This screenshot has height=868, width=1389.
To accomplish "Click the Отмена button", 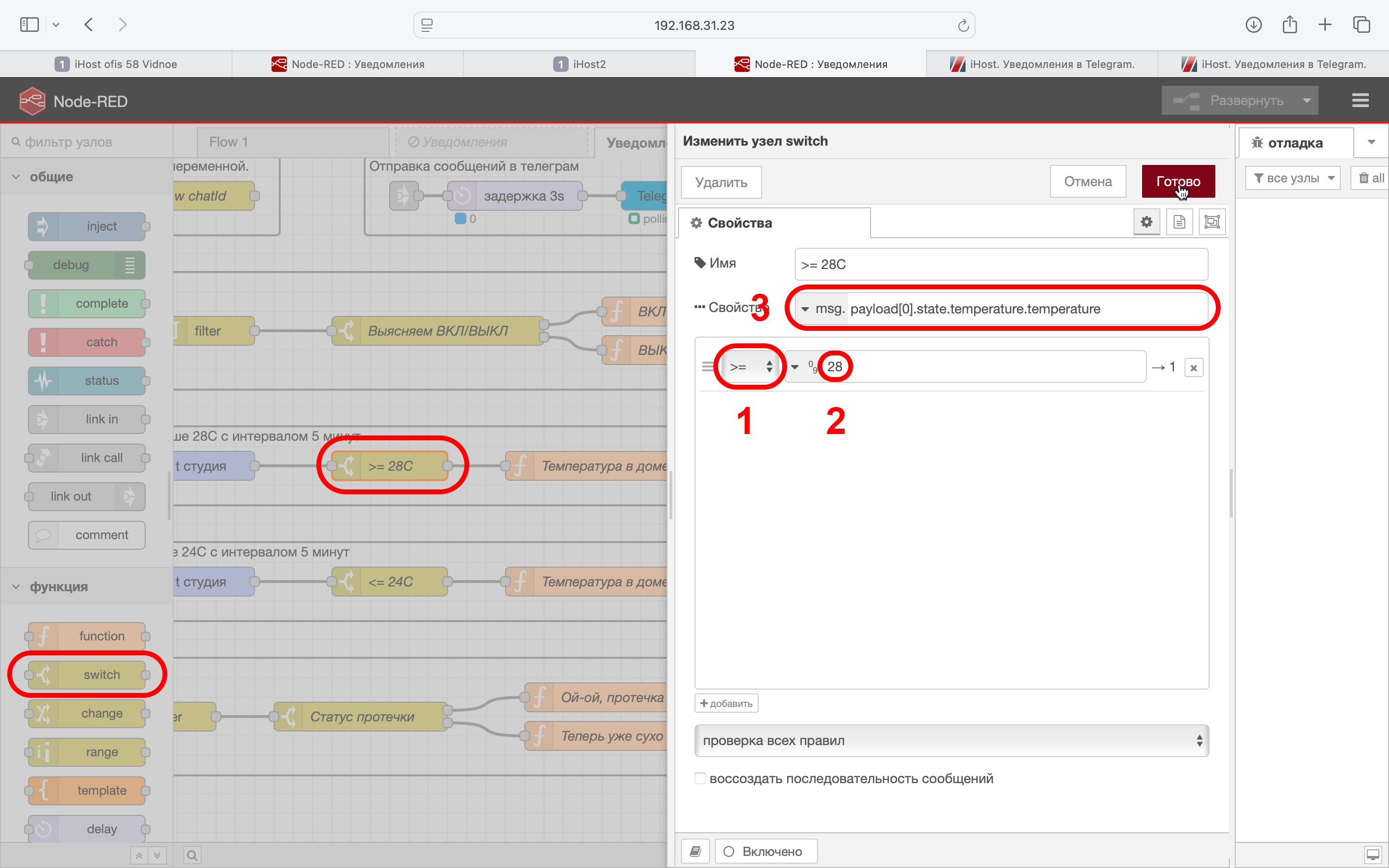I will coord(1087,182).
